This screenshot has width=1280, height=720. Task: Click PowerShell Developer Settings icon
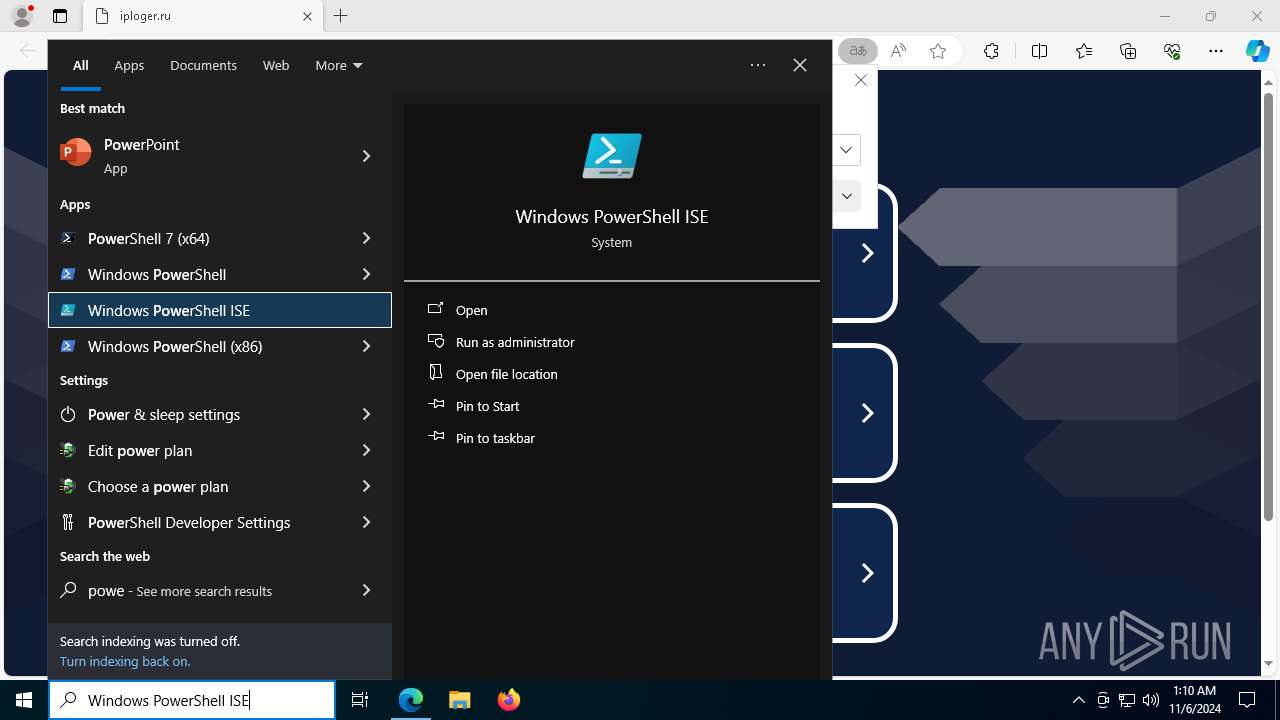coord(68,522)
